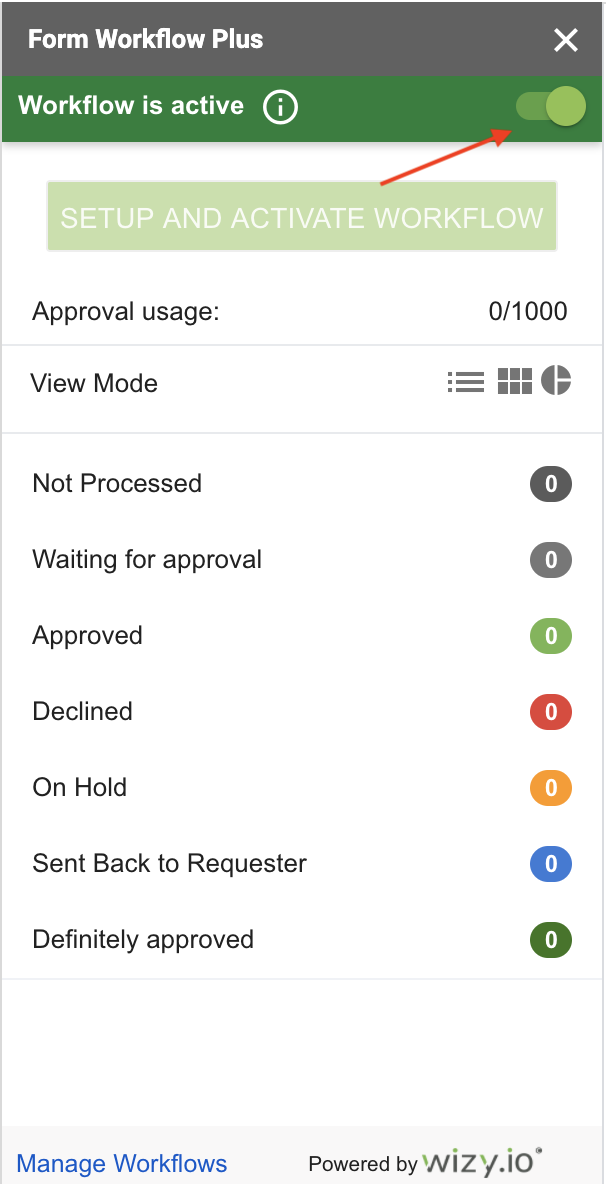Screen dimensions: 606x1184
Task: Open the list view mode icon
Action: [465, 381]
